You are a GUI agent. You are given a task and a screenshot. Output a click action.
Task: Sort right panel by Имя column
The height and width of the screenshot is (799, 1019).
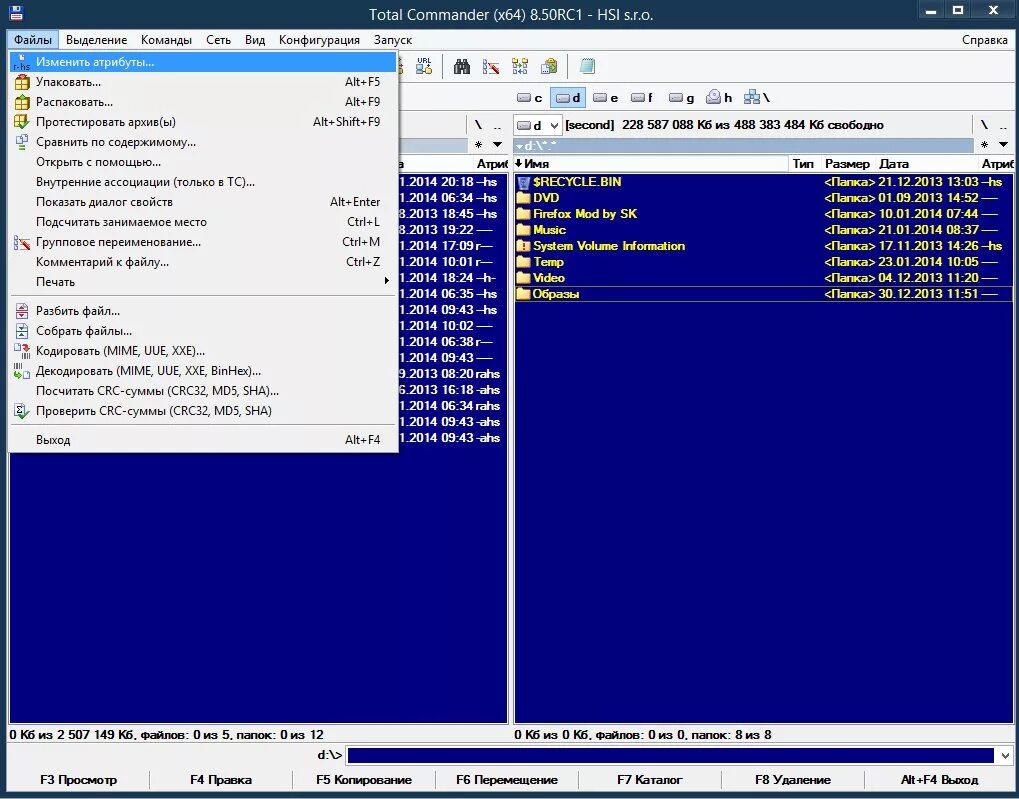(651, 164)
